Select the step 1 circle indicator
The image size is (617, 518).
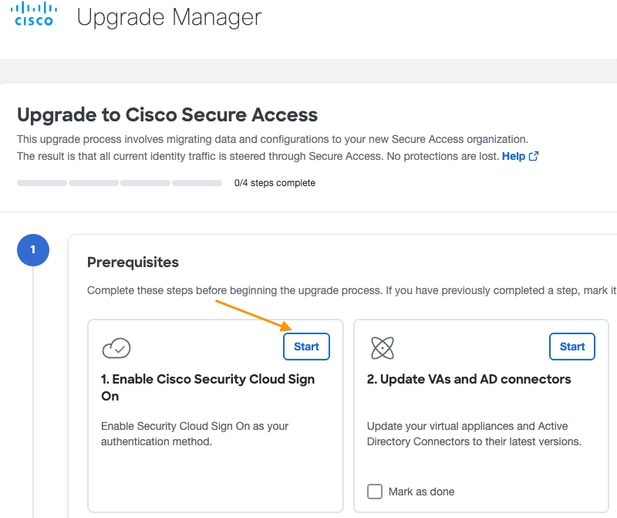pos(33,250)
